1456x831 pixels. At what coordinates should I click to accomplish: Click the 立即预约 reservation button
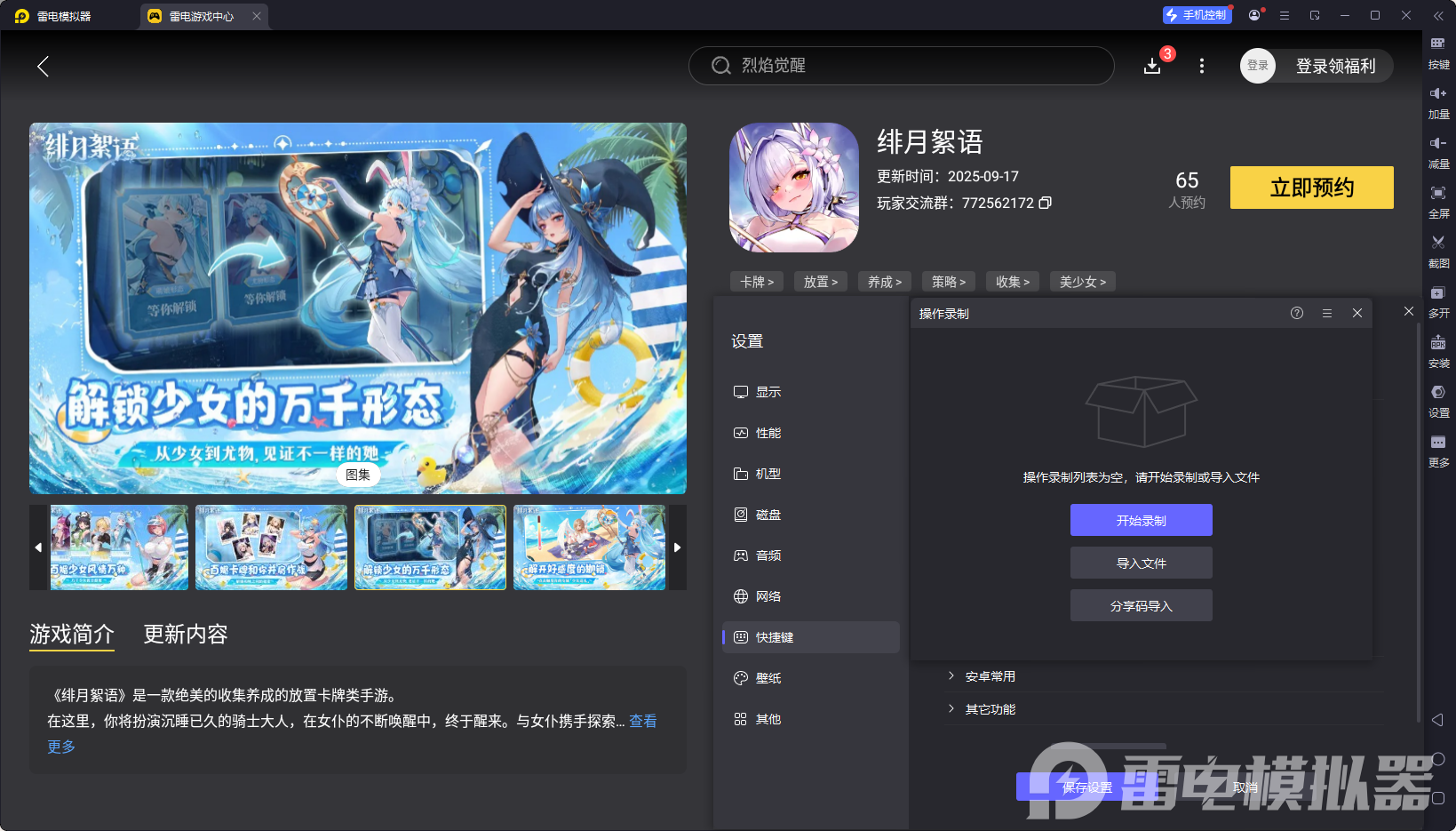point(1311,188)
